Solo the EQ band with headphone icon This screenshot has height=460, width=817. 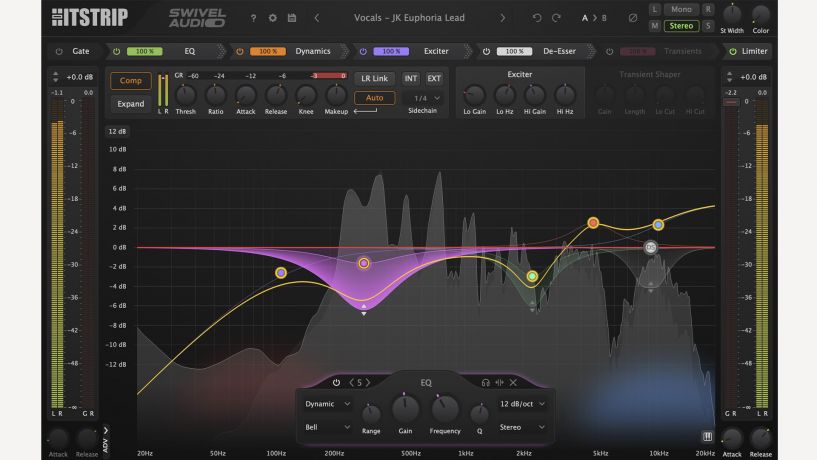pyautogui.click(x=485, y=382)
